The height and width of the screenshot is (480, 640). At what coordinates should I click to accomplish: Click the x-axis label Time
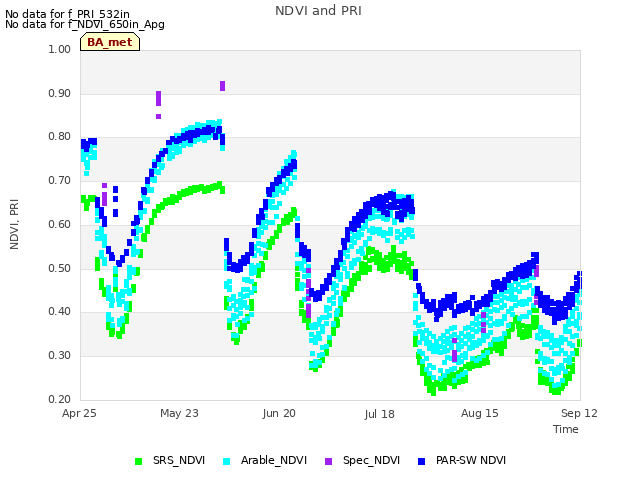click(x=566, y=429)
